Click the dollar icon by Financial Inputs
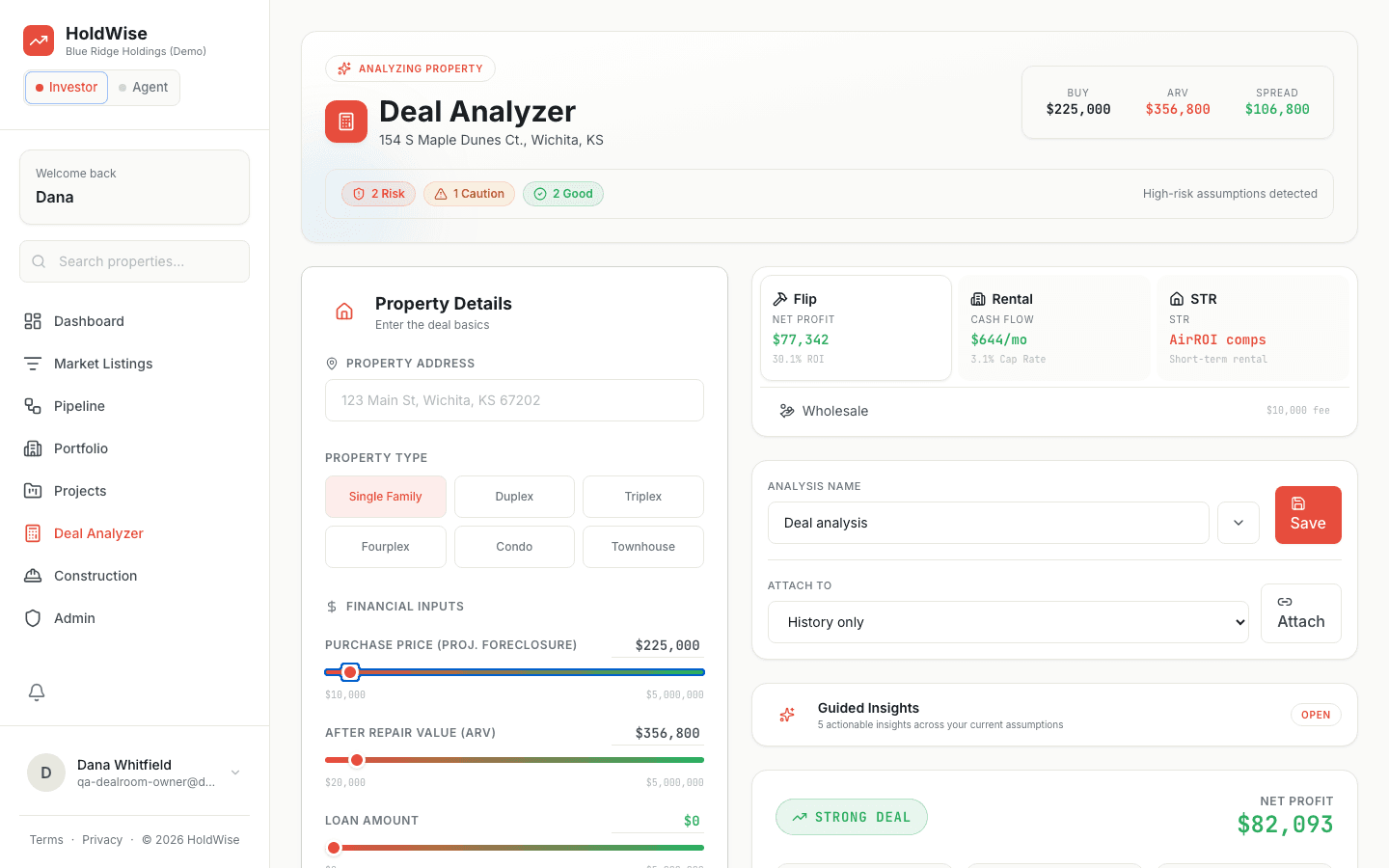 332,607
